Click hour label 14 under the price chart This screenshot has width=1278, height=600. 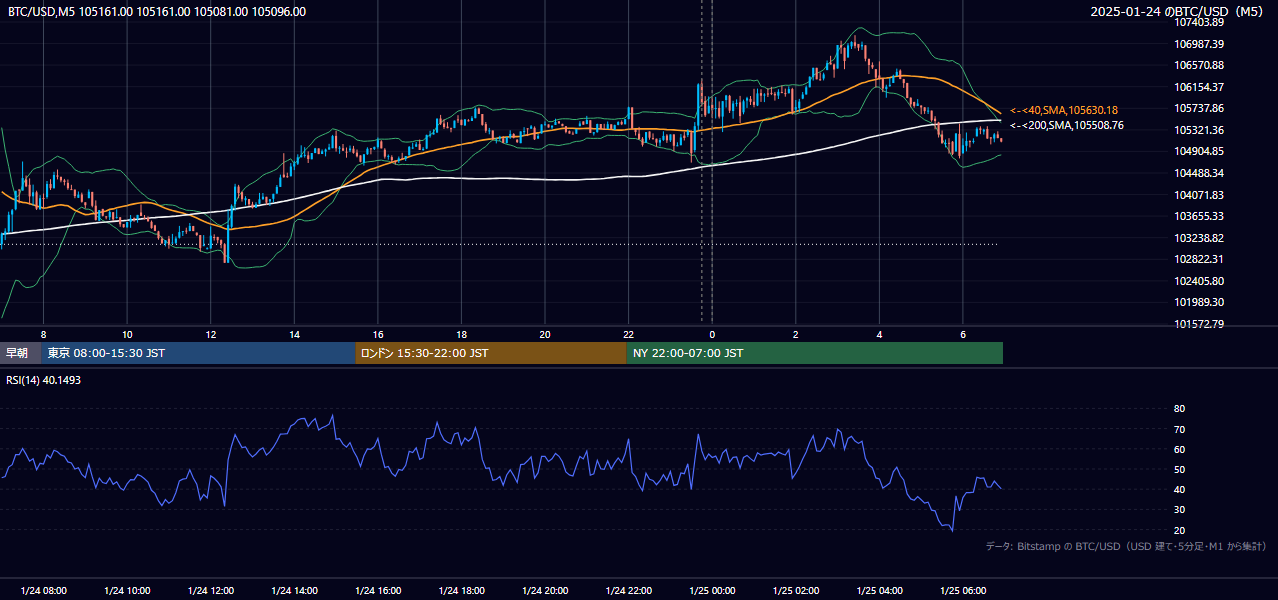click(x=294, y=334)
